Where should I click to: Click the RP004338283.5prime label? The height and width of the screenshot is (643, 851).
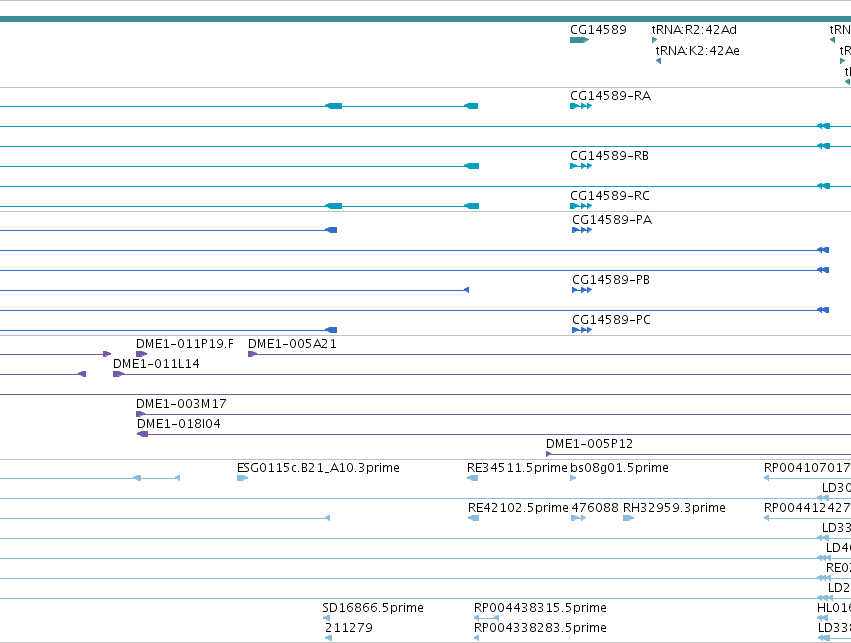540,628
